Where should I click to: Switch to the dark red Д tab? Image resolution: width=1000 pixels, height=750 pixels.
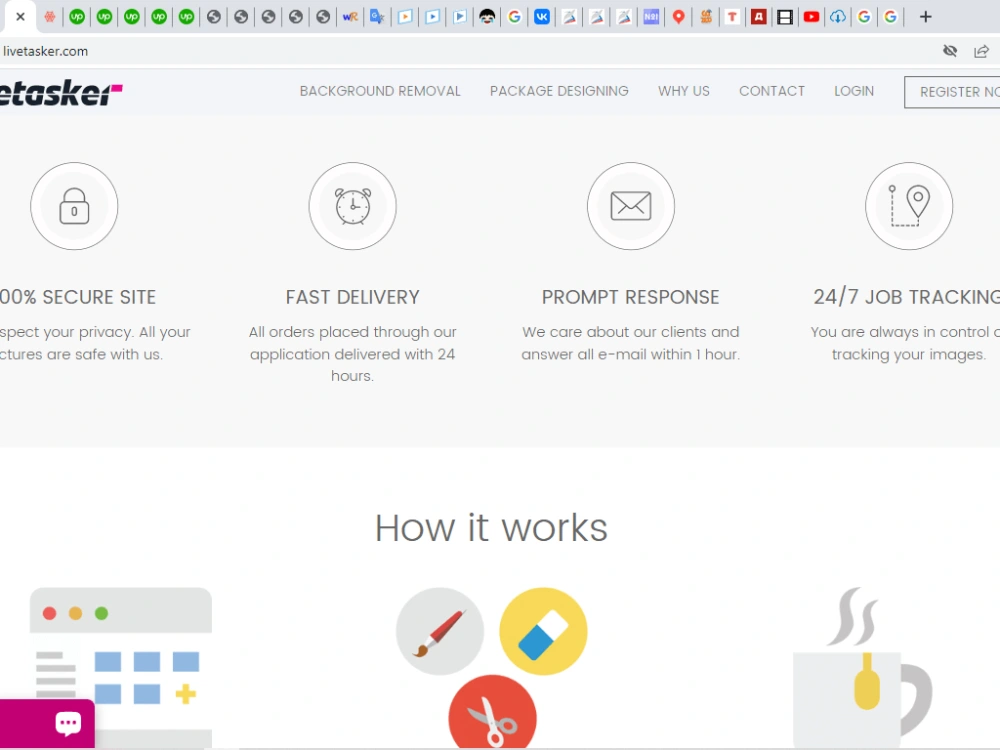click(x=758, y=17)
